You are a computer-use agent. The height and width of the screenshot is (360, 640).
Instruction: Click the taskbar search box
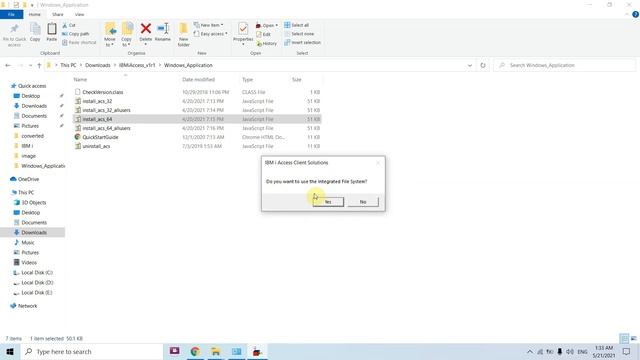(91, 351)
